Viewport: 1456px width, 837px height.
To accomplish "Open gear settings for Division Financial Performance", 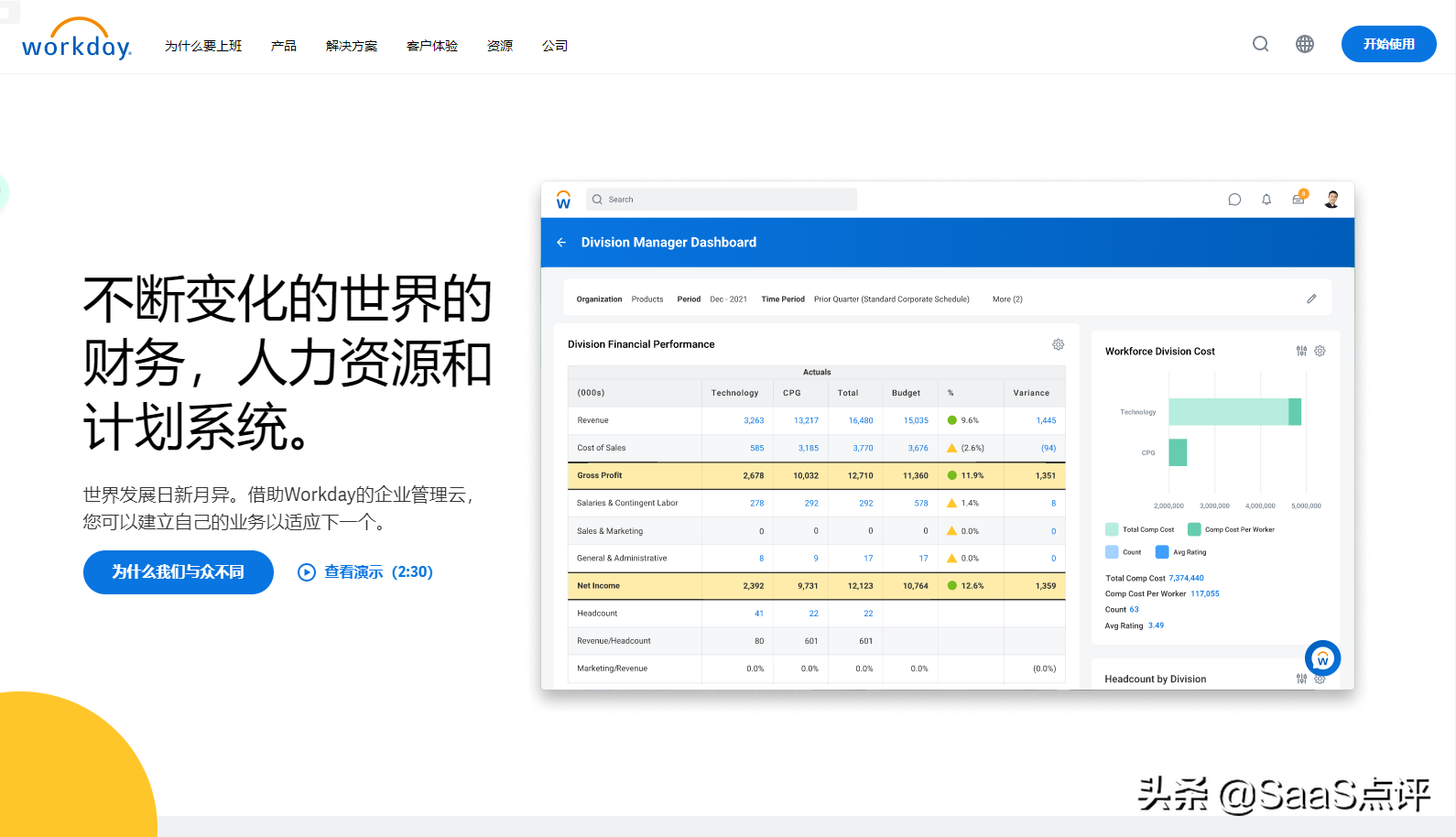I will (x=1058, y=344).
